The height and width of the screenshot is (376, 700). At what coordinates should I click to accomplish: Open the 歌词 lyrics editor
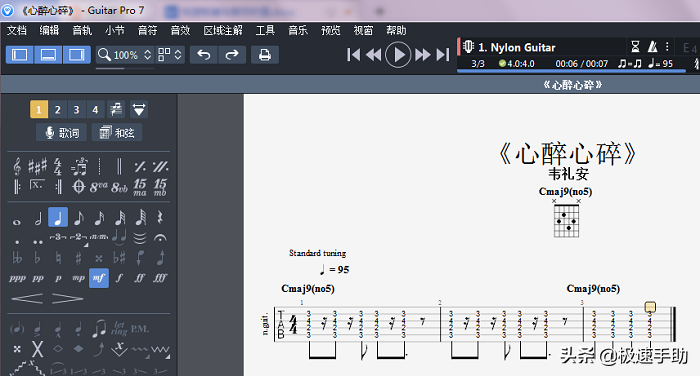[62, 133]
